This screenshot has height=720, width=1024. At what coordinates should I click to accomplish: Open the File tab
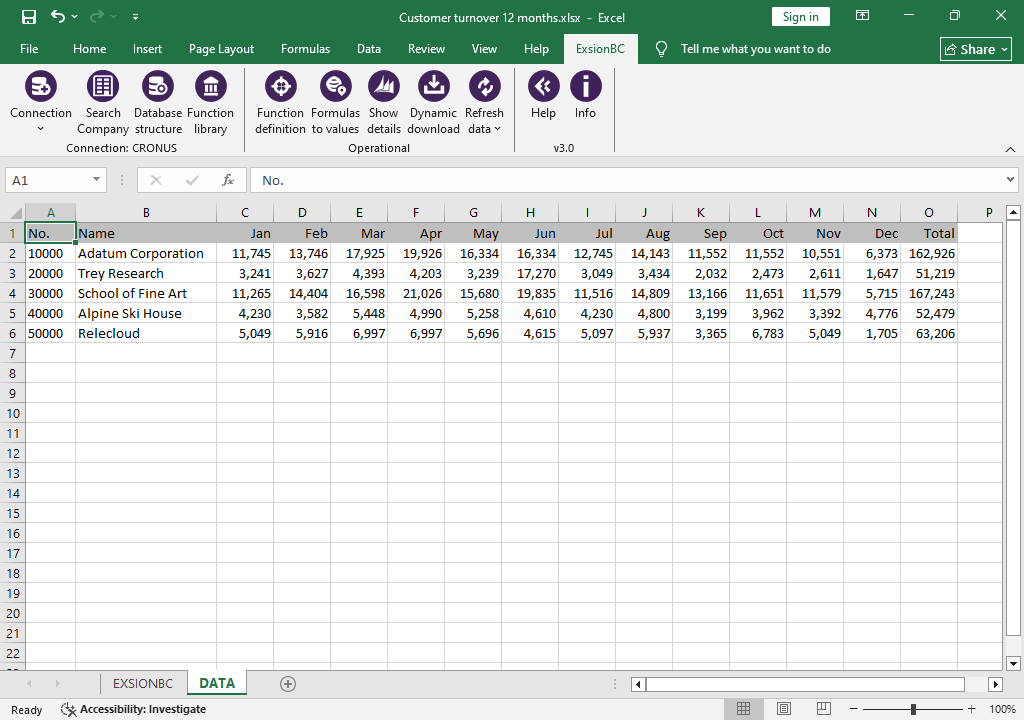pyautogui.click(x=29, y=49)
